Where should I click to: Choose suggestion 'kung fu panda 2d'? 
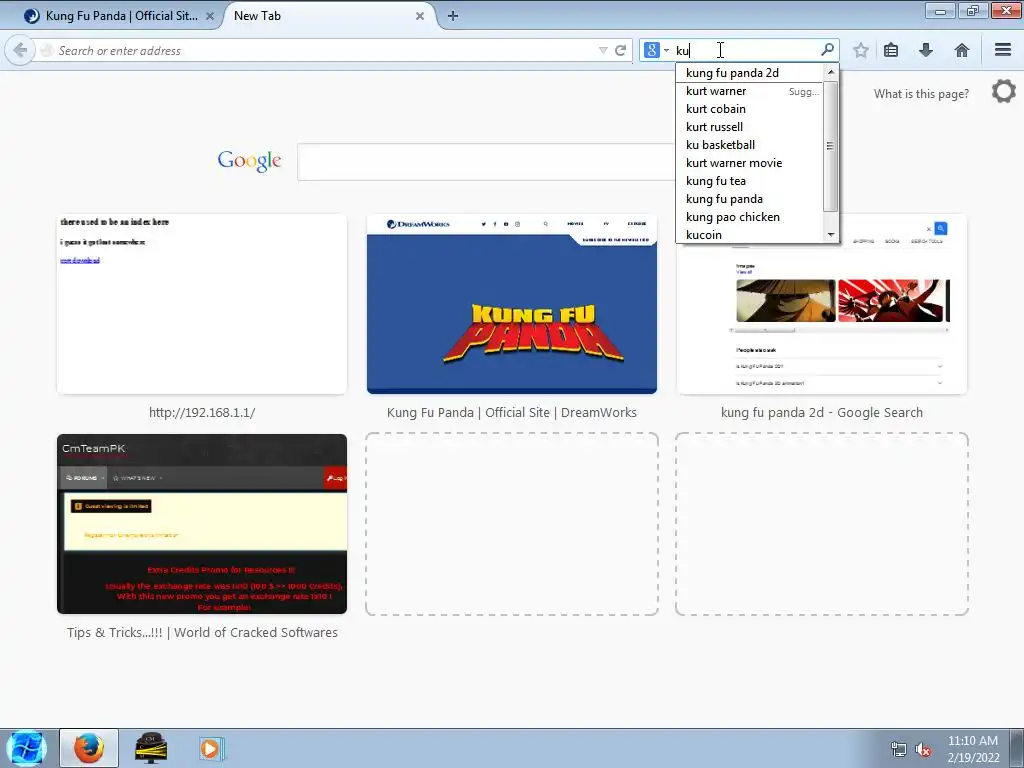[x=749, y=73]
